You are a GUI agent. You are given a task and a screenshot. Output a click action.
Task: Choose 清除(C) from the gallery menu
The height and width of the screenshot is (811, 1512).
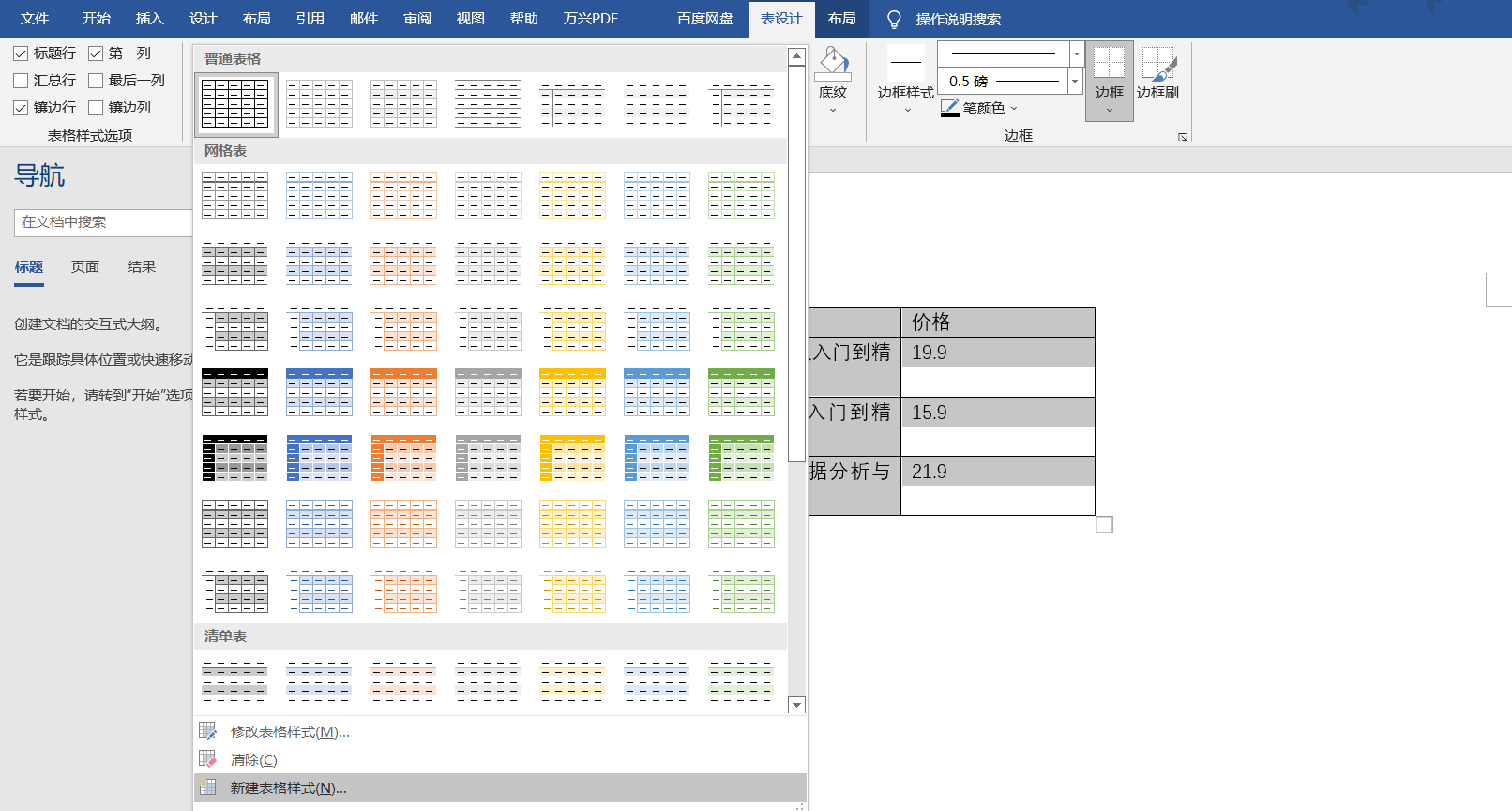tap(500, 759)
